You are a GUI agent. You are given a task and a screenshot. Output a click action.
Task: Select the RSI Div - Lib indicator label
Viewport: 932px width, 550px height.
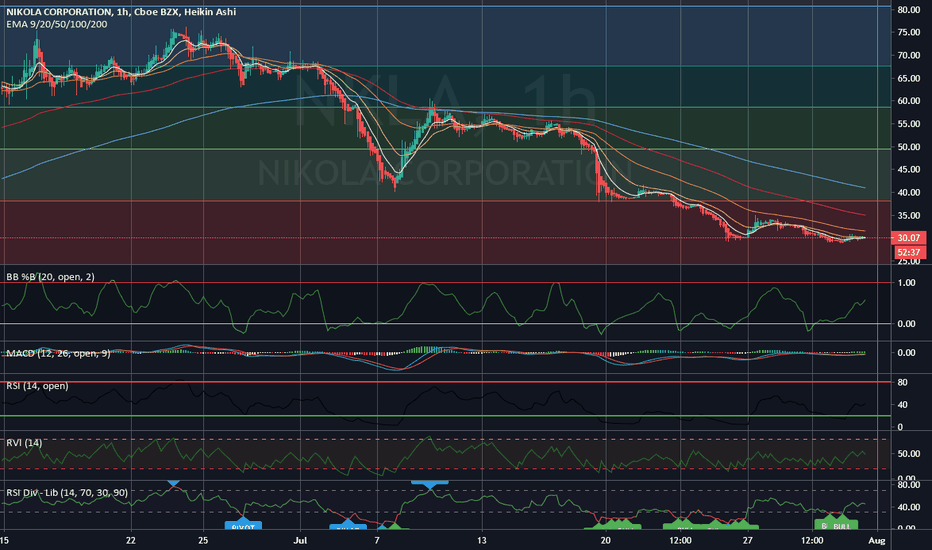[x=67, y=492]
